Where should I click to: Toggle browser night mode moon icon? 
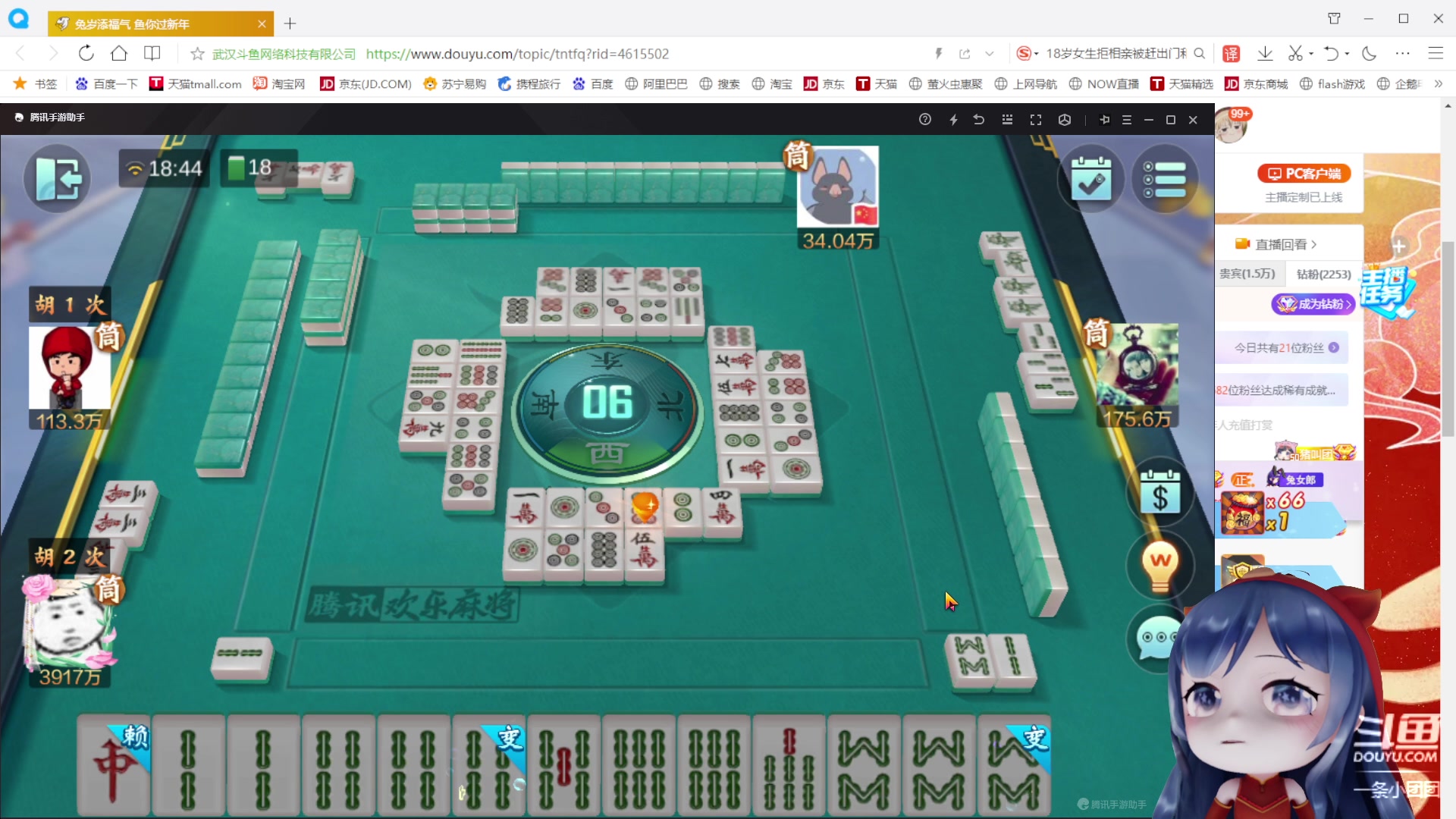point(1369,54)
